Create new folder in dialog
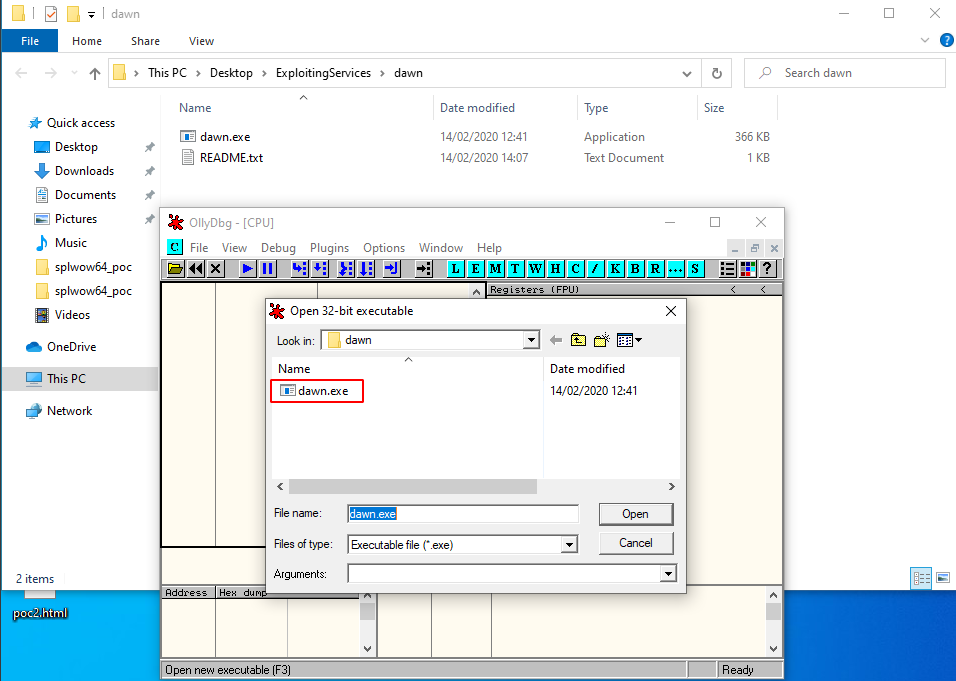956x681 pixels. coord(602,340)
